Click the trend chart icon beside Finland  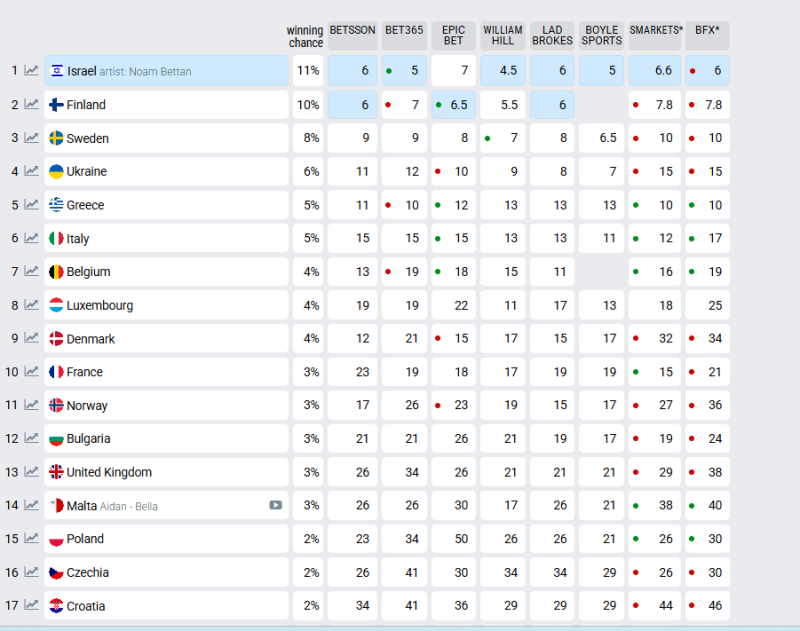click(x=32, y=105)
